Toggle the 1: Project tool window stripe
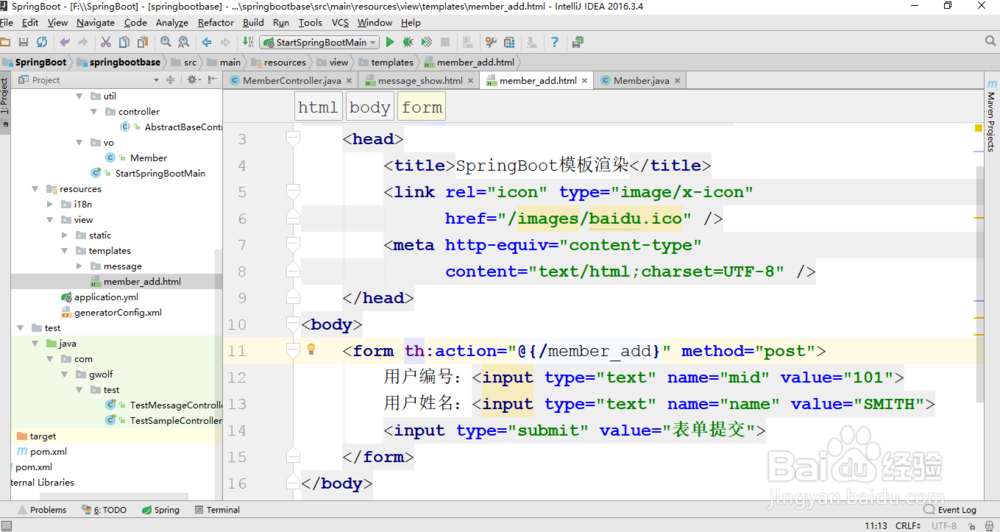The width and height of the screenshot is (1000, 532). [x=5, y=101]
